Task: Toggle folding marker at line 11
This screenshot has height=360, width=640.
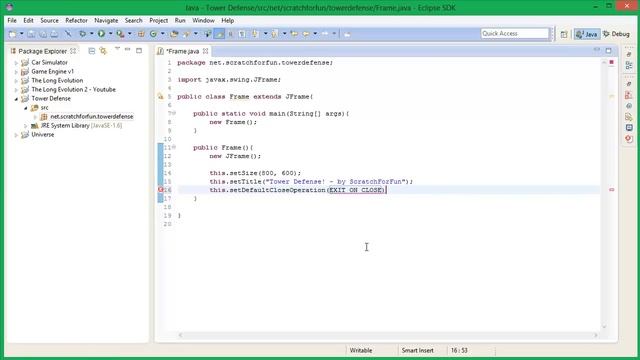Action: pyautogui.click(x=174, y=147)
